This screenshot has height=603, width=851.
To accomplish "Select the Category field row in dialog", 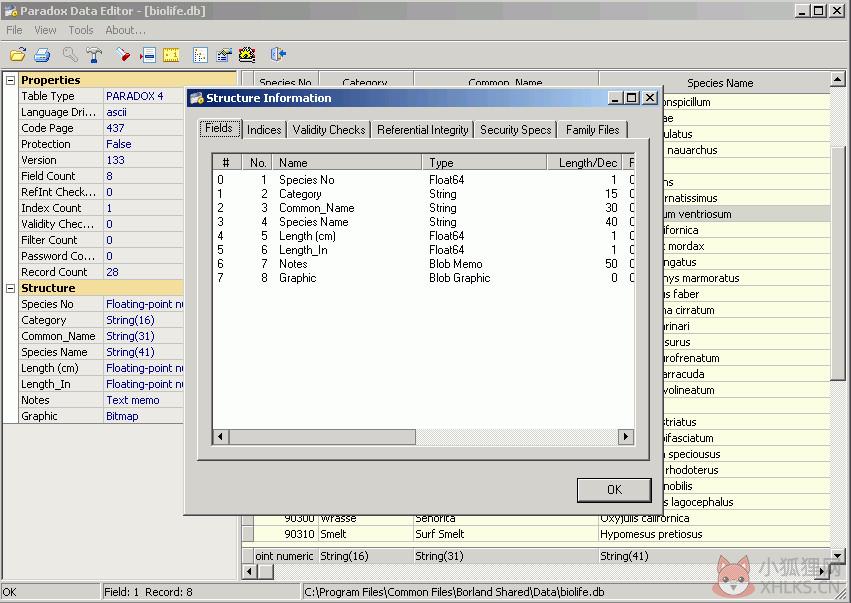I will pos(423,194).
